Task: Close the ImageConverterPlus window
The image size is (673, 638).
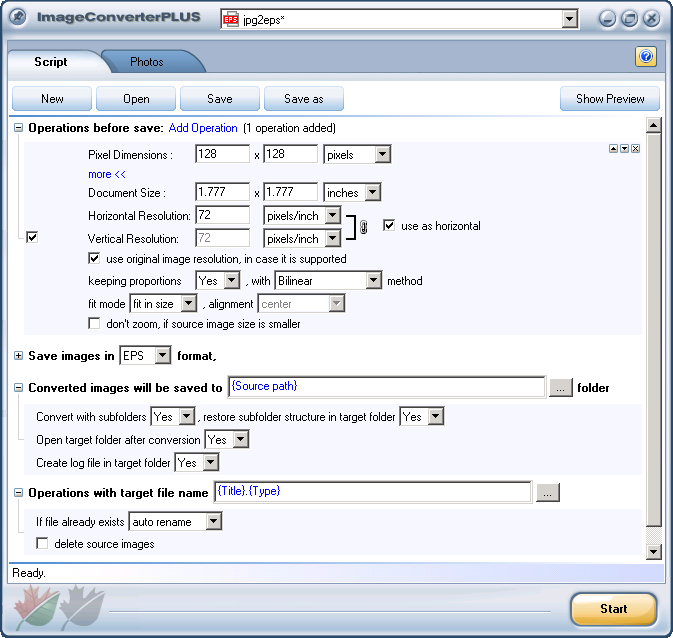Action: point(652,18)
